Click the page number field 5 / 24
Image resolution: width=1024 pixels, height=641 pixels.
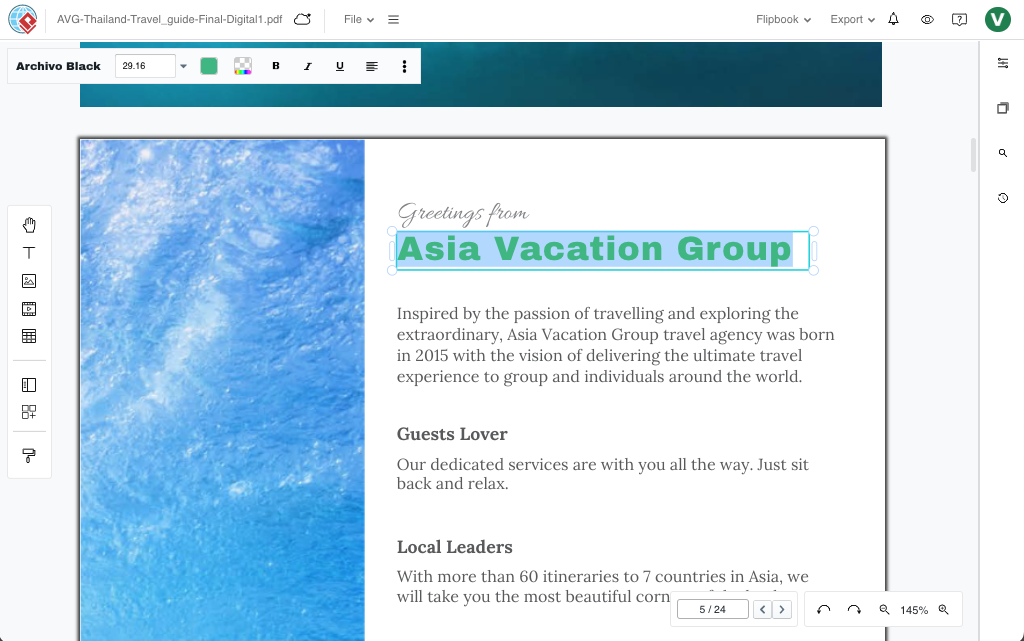click(712, 609)
